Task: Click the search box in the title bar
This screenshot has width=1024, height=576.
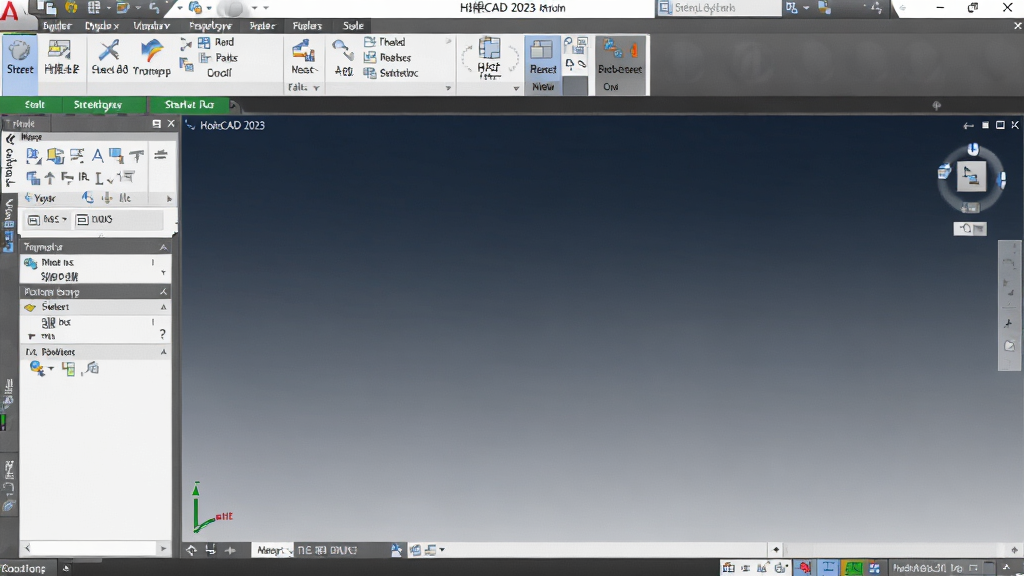Action: pyautogui.click(x=718, y=8)
